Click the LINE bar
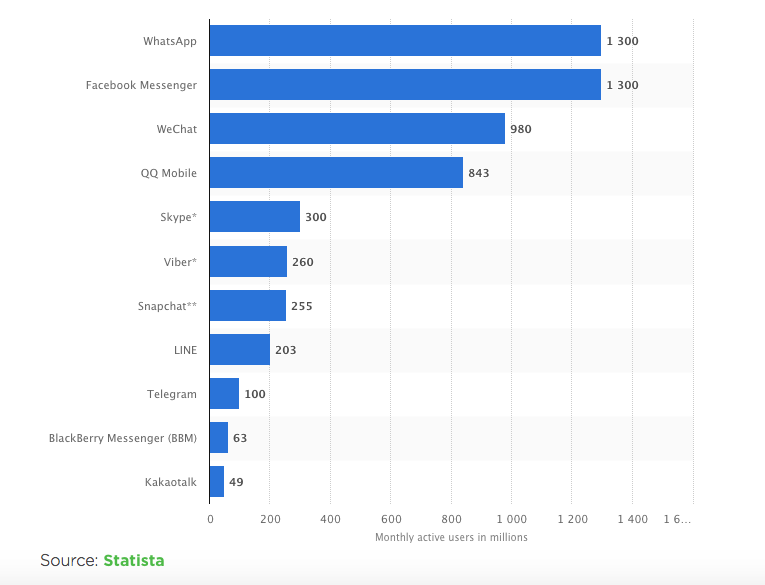 click(240, 349)
